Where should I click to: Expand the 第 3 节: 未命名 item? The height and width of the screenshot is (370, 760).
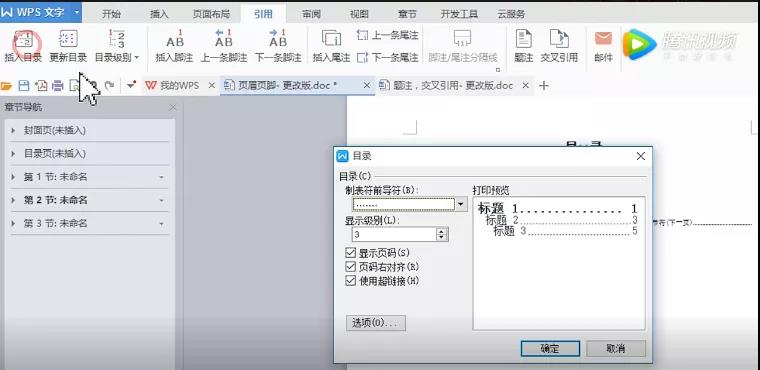click(x=13, y=224)
